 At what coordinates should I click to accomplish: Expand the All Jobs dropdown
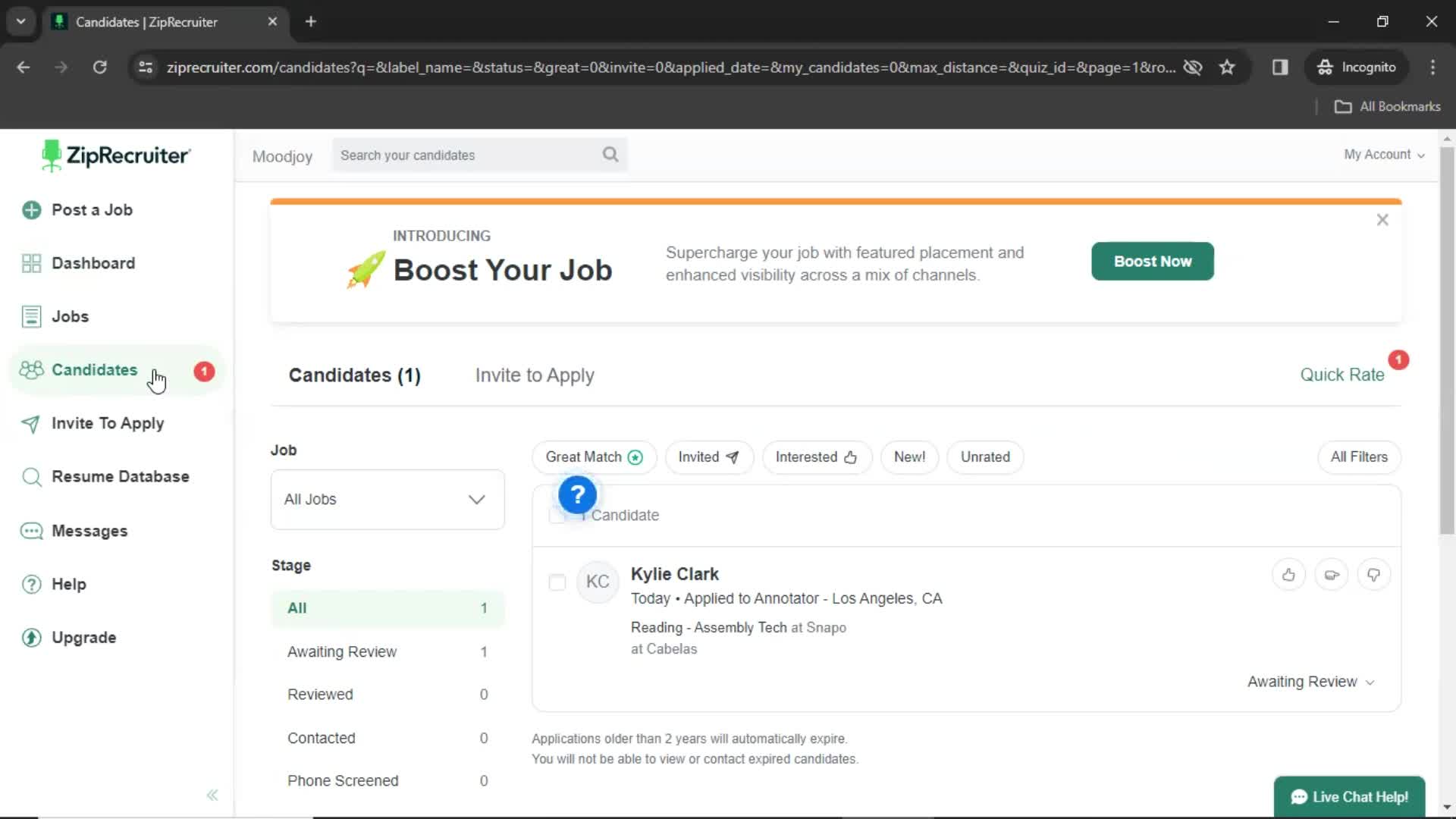385,498
